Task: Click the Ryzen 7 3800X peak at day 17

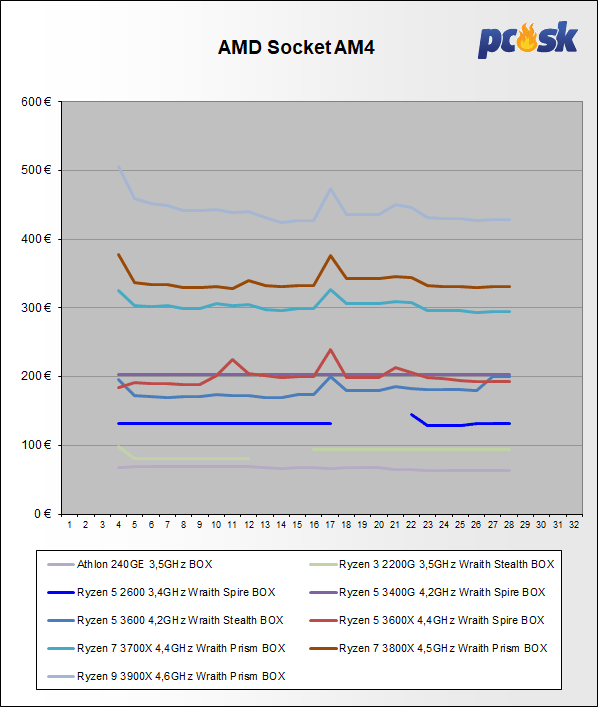Action: (x=331, y=256)
